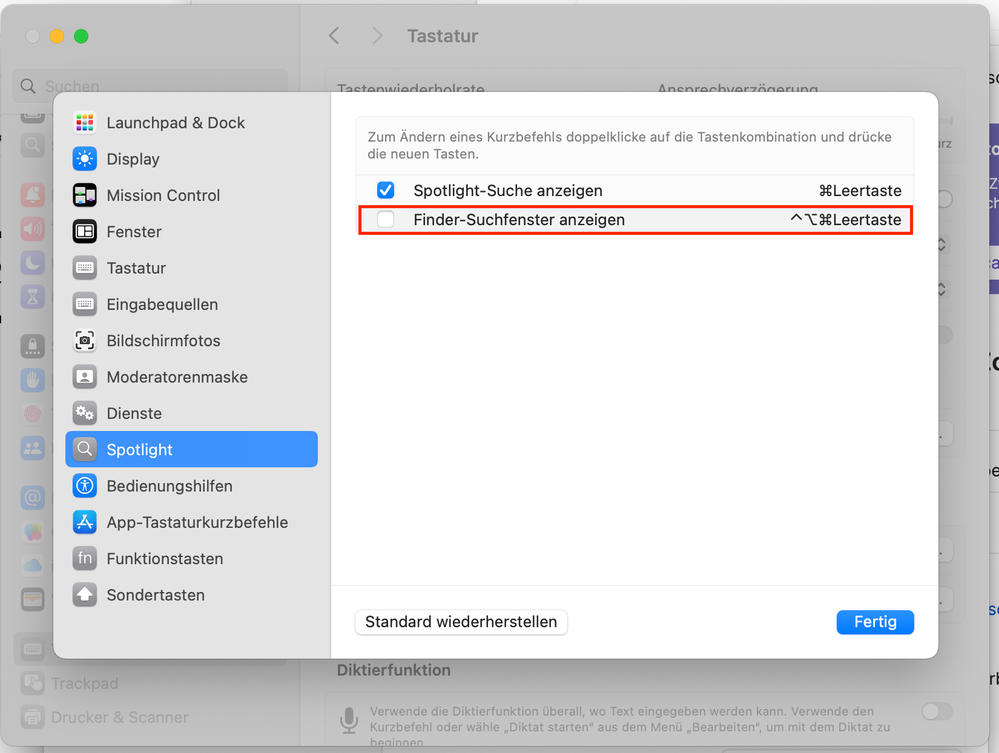Disable Spotlight-Suche anzeigen checkbox
999x753 pixels.
(386, 190)
